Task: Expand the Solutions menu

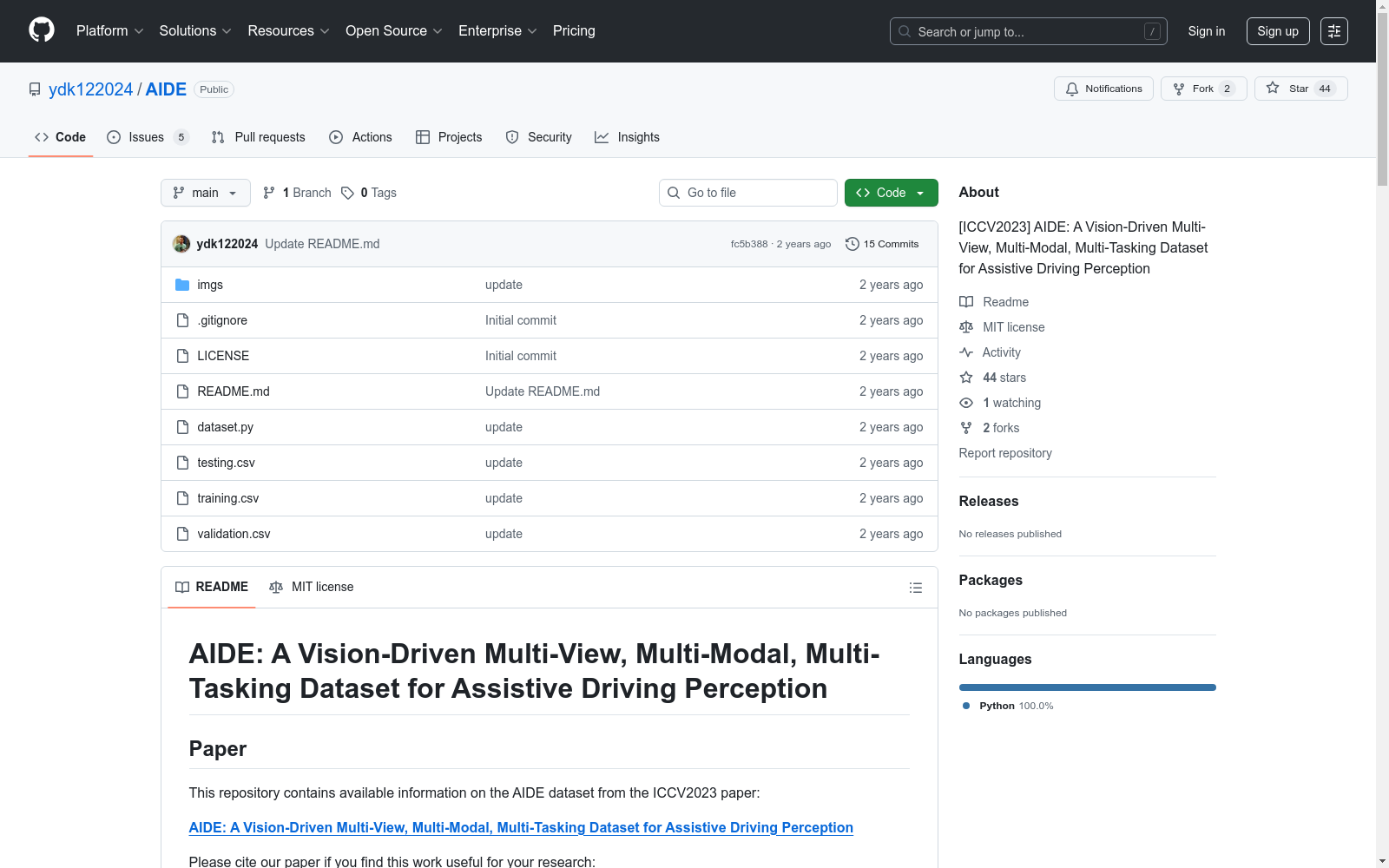Action: click(195, 30)
